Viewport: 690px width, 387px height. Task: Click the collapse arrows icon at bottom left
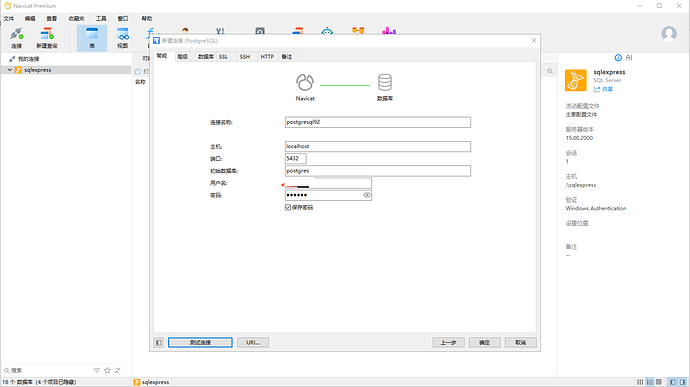pos(117,370)
